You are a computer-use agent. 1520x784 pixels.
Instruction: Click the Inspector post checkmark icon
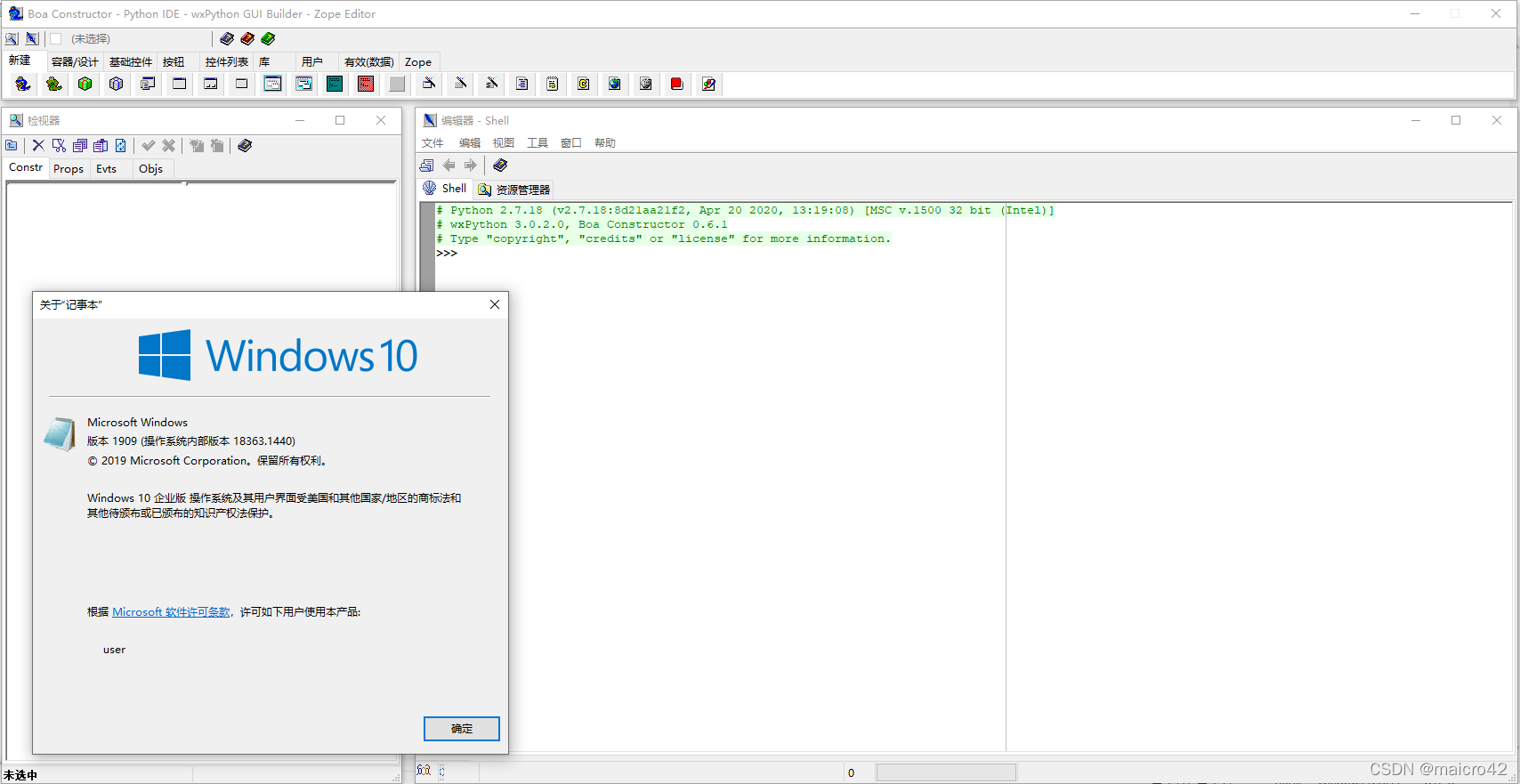point(149,145)
